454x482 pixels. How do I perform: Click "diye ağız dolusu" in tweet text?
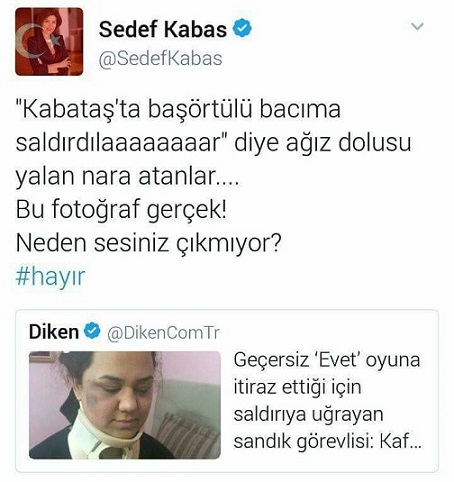pos(323,143)
